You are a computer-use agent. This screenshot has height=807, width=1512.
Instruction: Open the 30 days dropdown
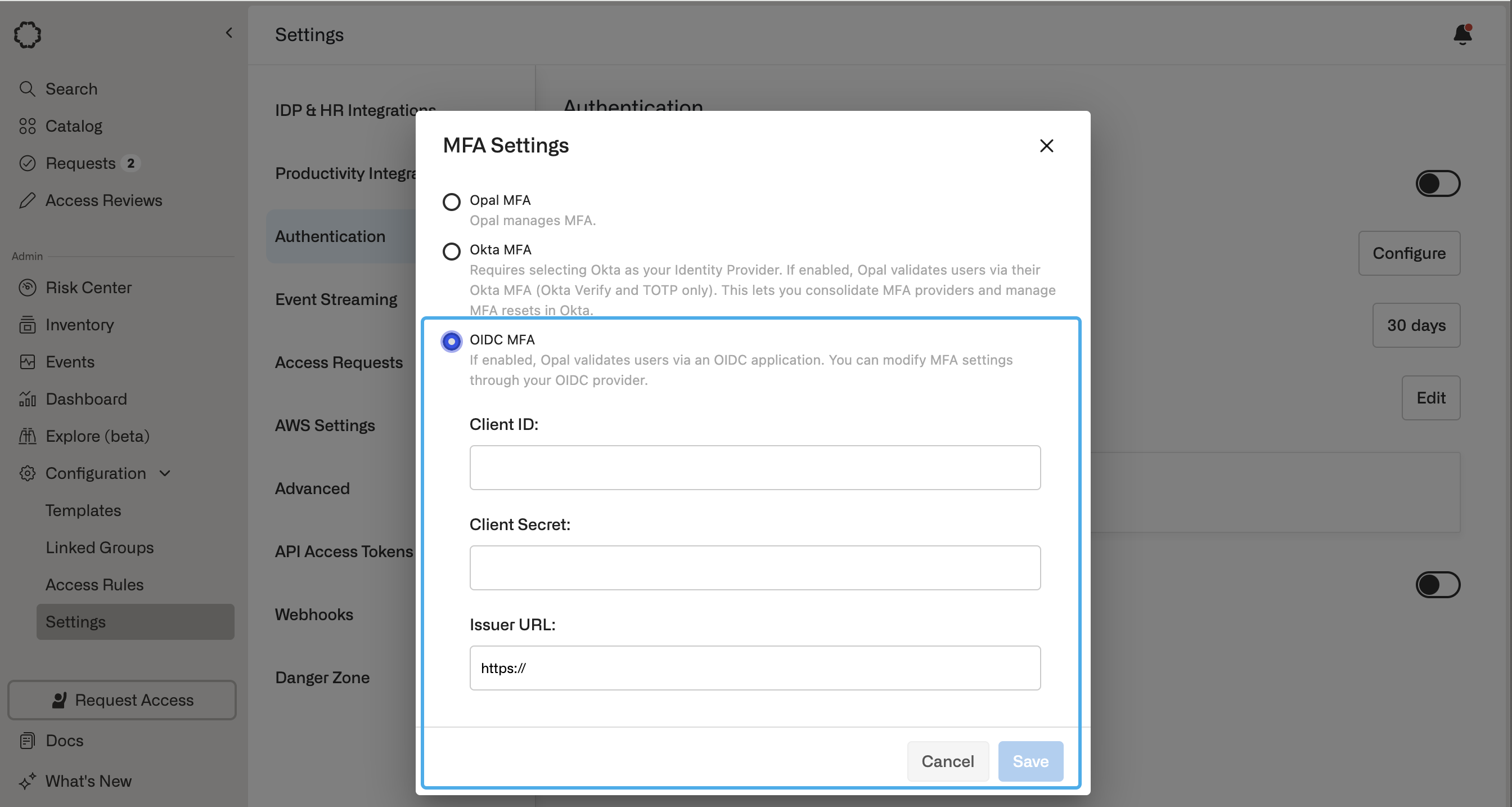coord(1415,325)
